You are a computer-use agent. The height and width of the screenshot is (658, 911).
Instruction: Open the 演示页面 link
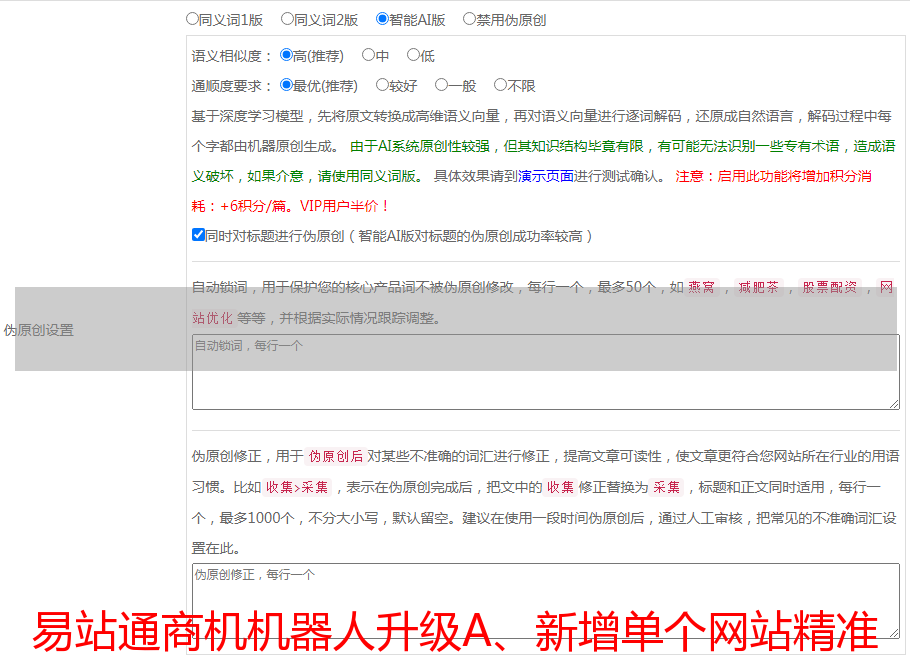(x=546, y=176)
